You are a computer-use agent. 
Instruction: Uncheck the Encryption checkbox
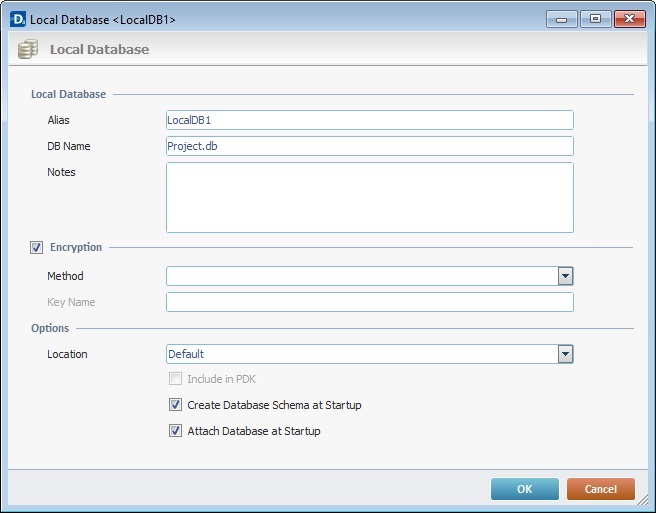pyautogui.click(x=36, y=247)
